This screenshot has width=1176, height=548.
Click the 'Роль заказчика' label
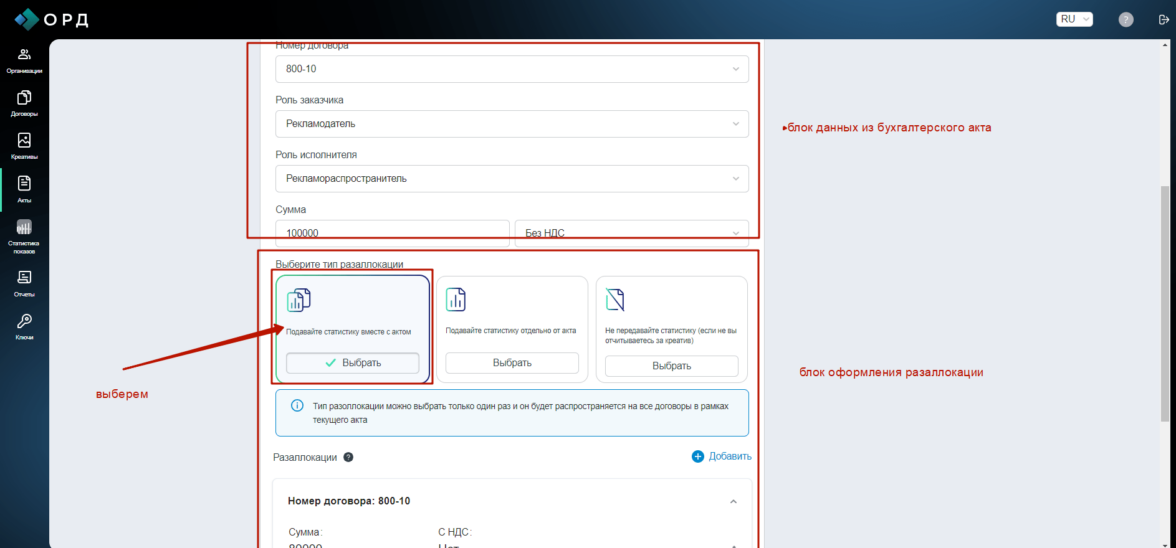pyautogui.click(x=310, y=100)
